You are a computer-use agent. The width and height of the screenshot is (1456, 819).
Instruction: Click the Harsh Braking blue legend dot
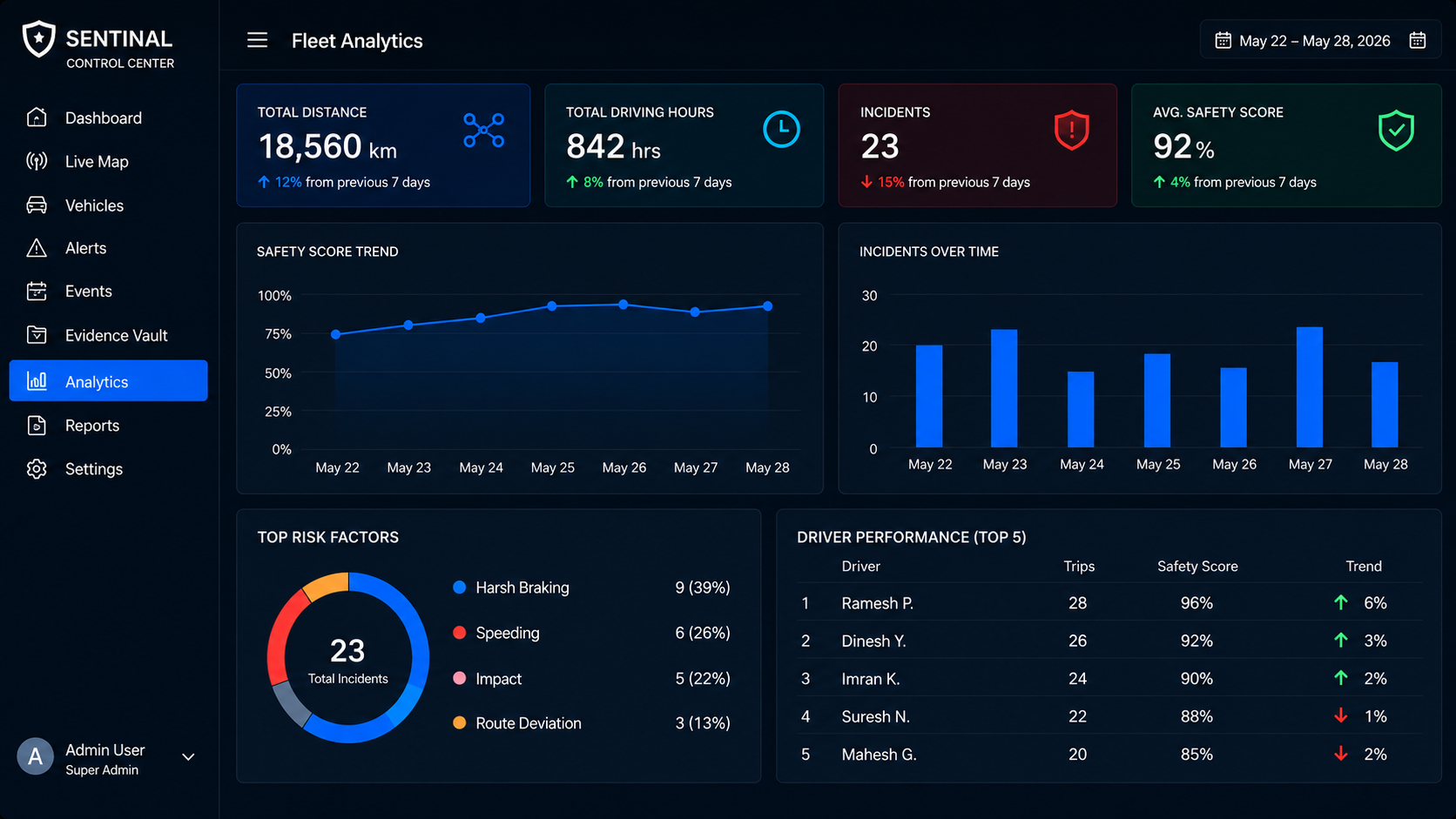click(460, 587)
